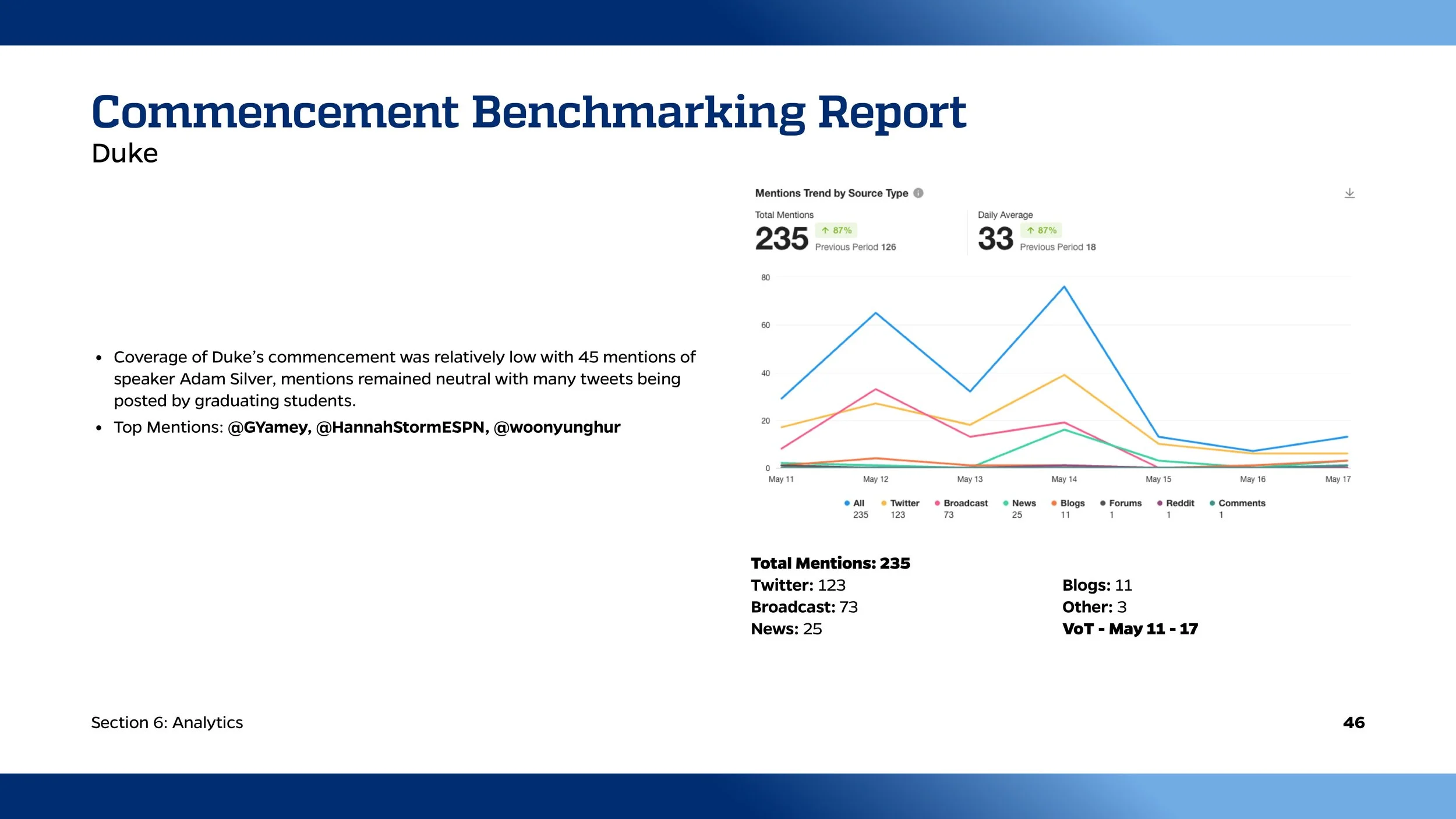Open the @GYamey mention handle
Screen dimensions: 1456x819
[x=267, y=427]
